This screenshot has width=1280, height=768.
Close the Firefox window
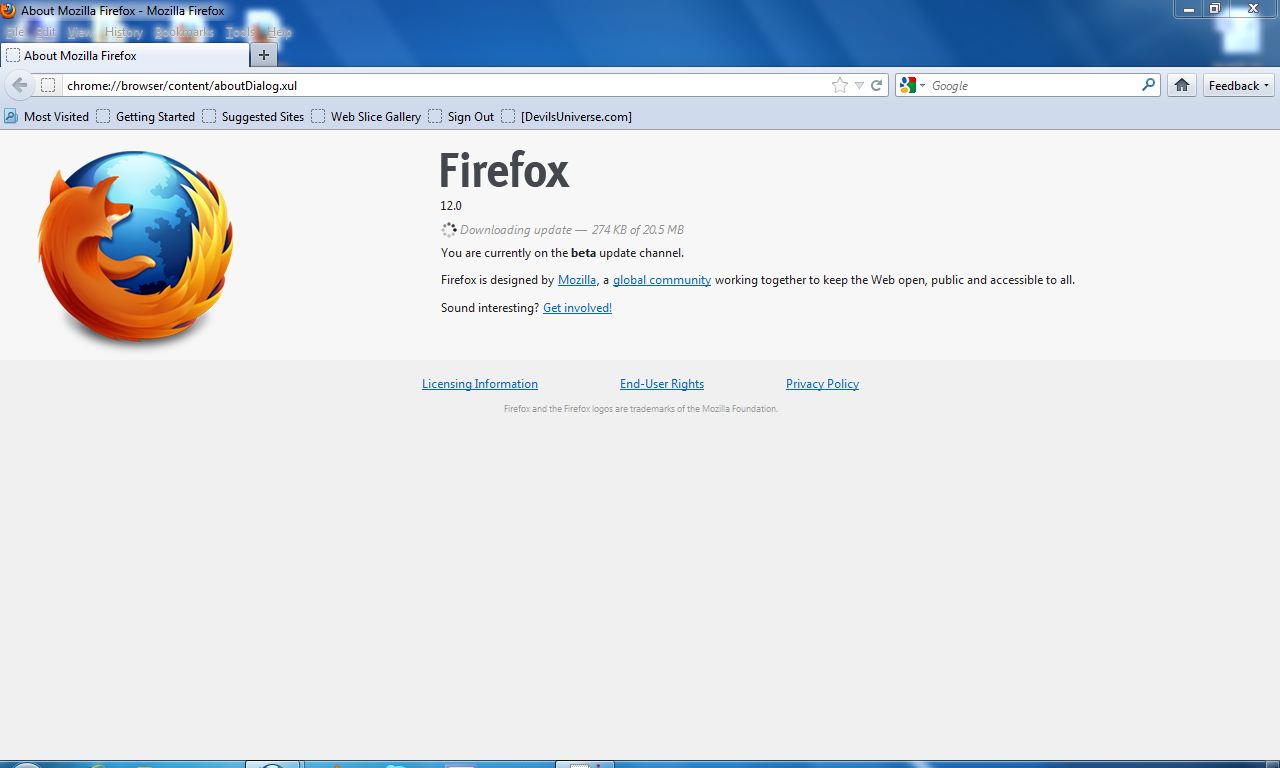pos(1253,9)
